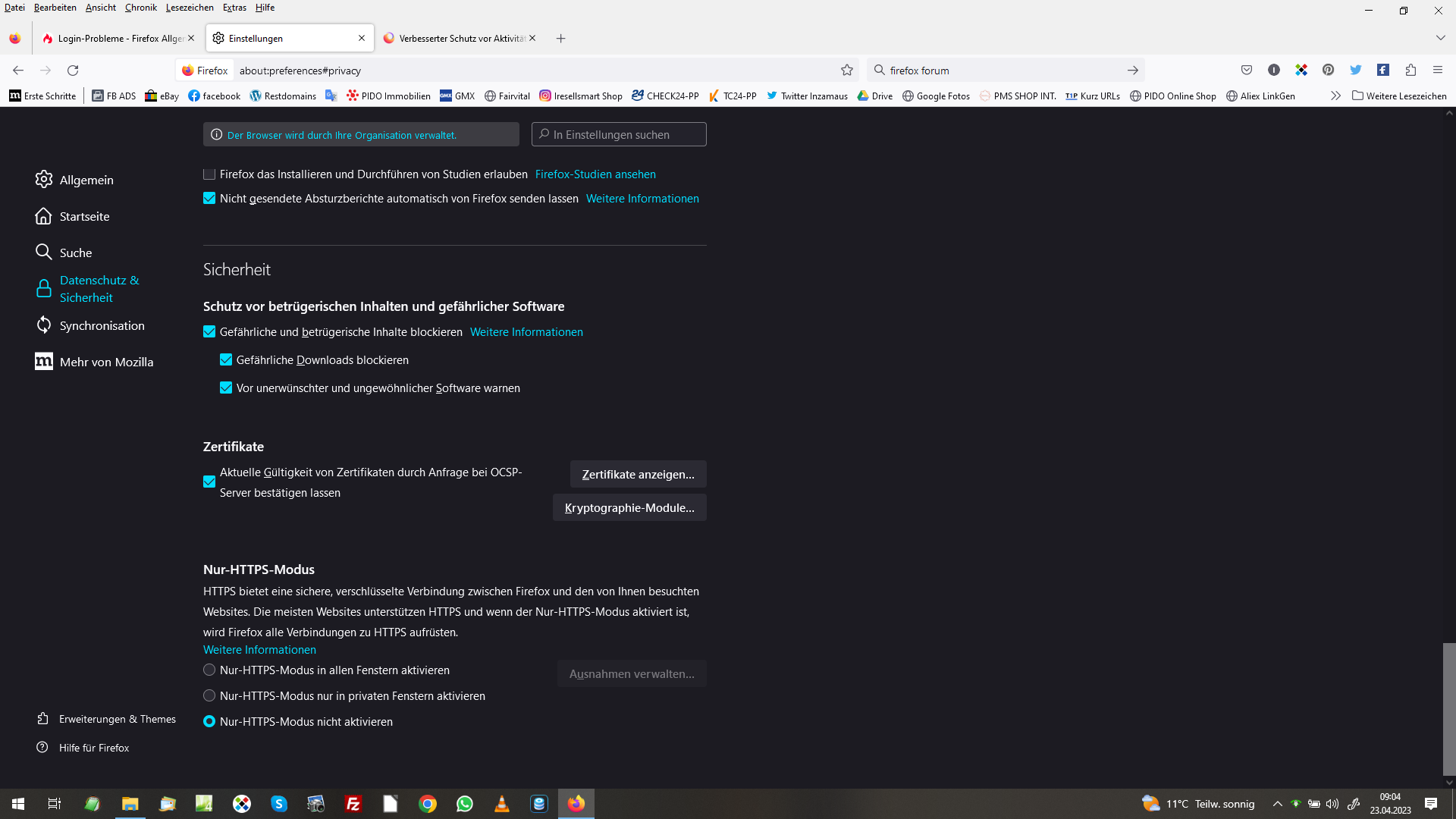The height and width of the screenshot is (819, 1456).
Task: Open the extensions puzzle icon
Action: (x=1410, y=71)
